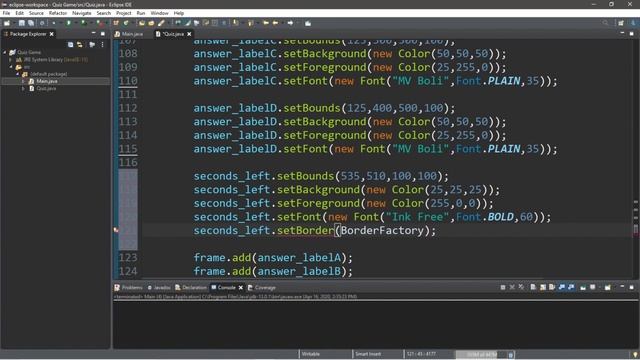Expand the JRE System Library node
640x360 pixels.
11,60
